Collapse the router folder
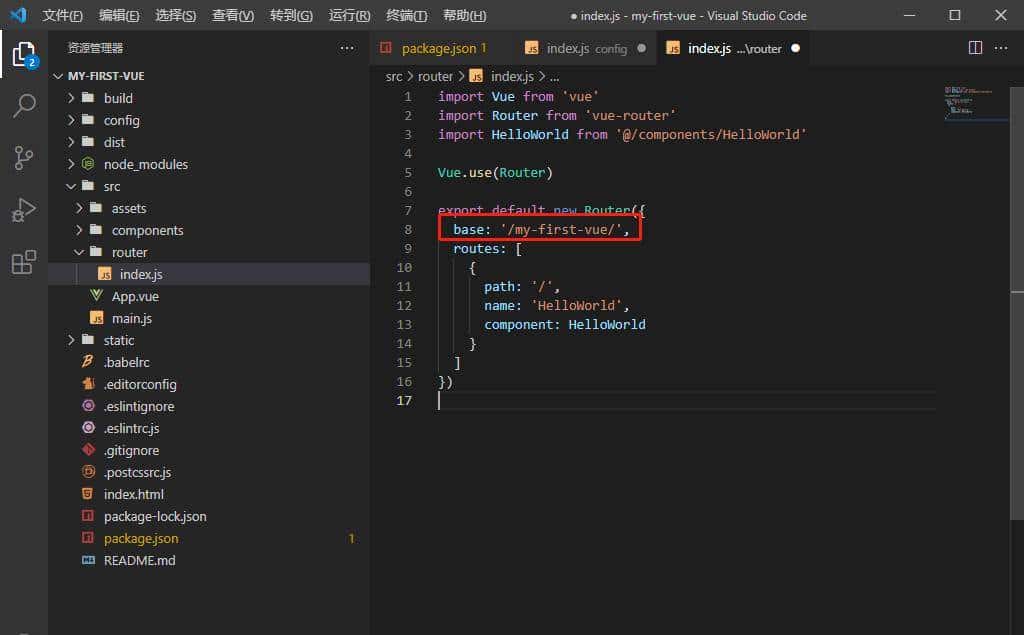Screen dimensions: 1024x635 (129, 252)
